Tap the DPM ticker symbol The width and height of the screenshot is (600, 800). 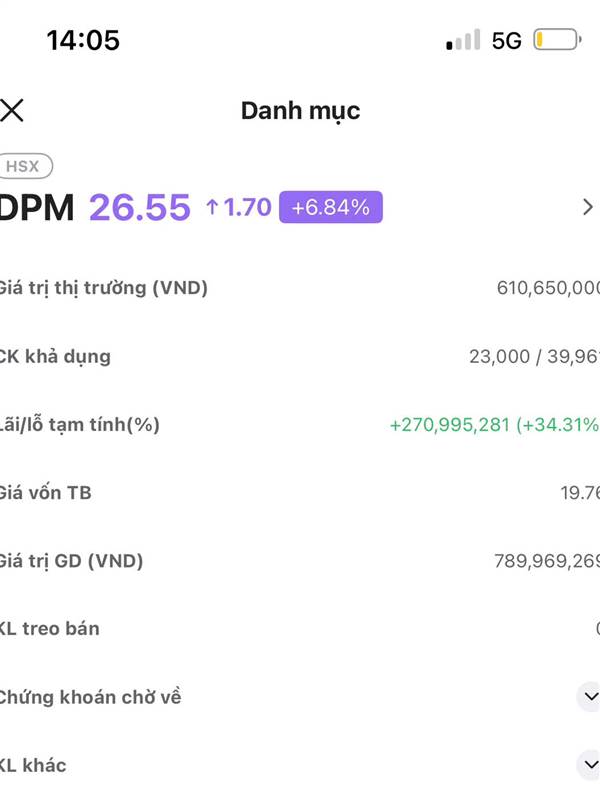pyautogui.click(x=37, y=208)
